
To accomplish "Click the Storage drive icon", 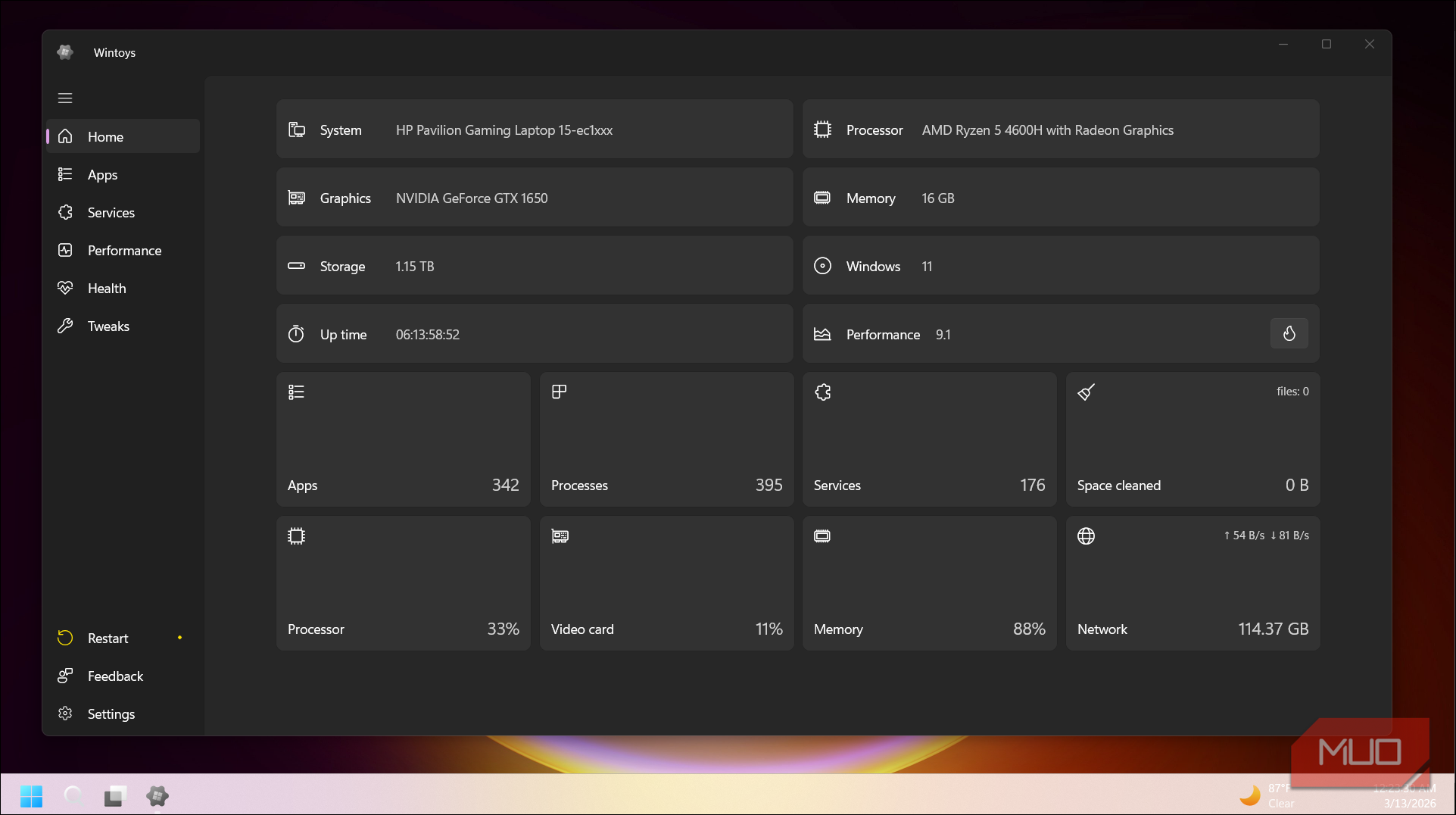I will (x=297, y=266).
